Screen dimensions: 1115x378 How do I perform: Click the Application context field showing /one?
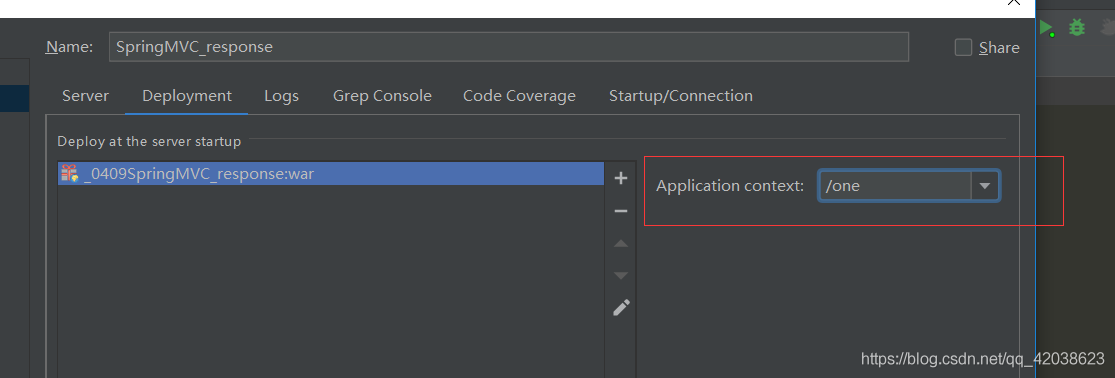[895, 185]
